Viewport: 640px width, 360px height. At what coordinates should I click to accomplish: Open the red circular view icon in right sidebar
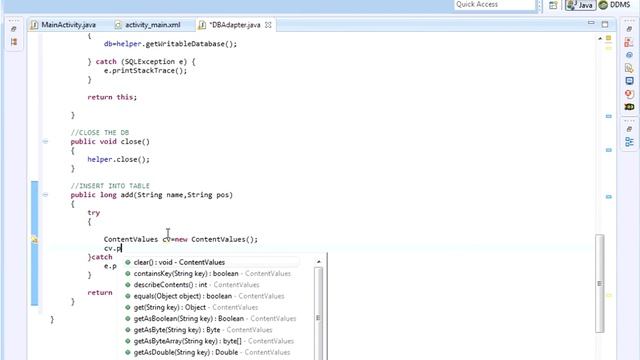(629, 94)
